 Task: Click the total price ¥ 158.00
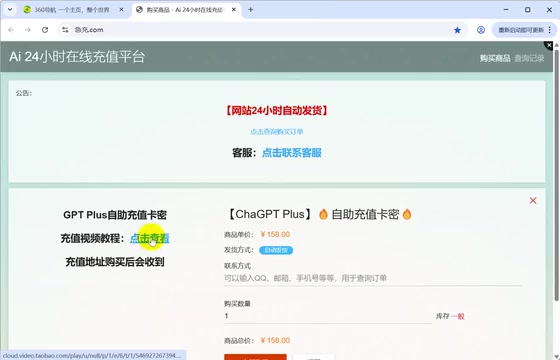(275, 340)
